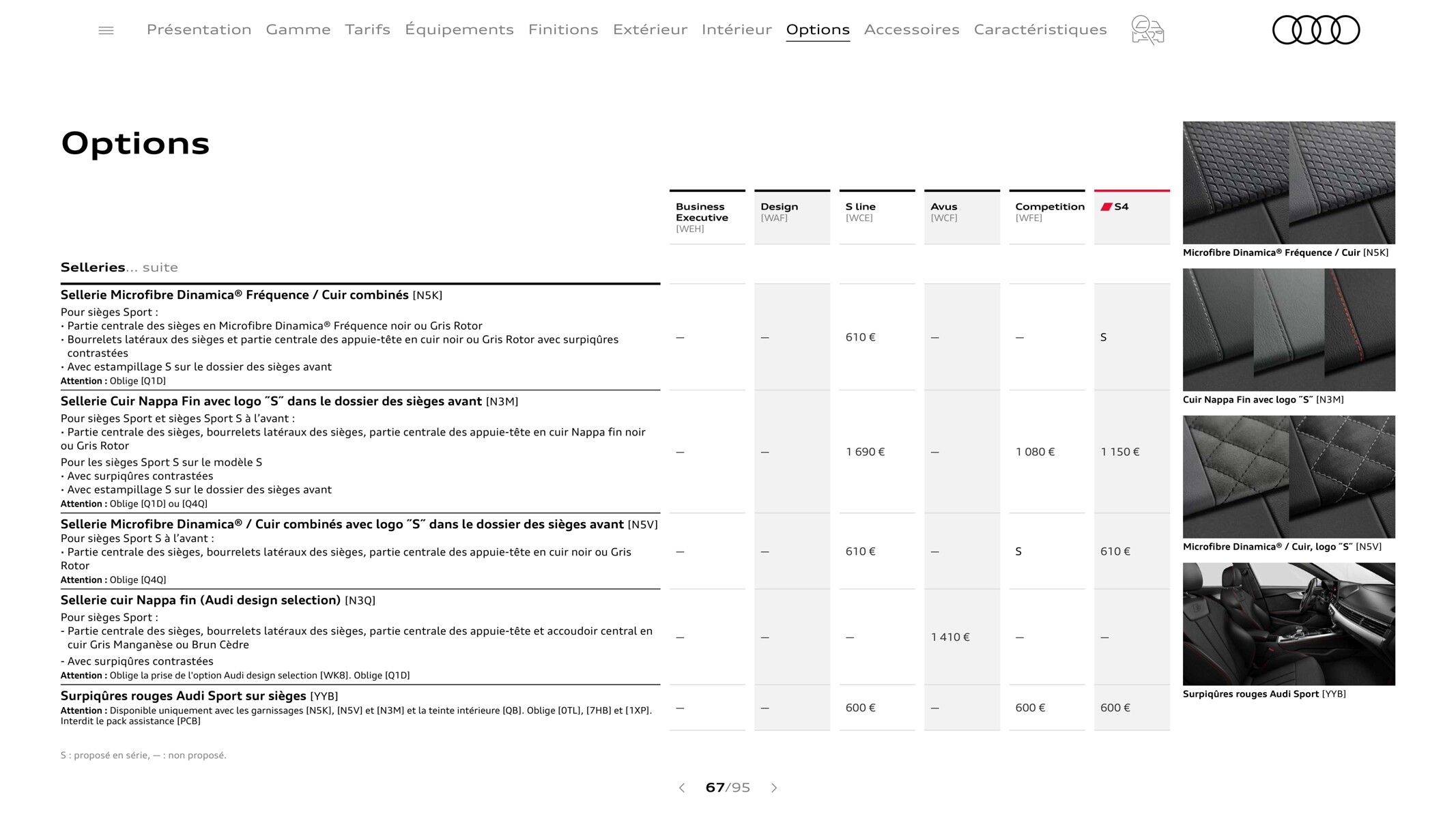The image size is (1456, 819).
Task: Click the 1 410 € Avus price
Action: click(x=950, y=637)
